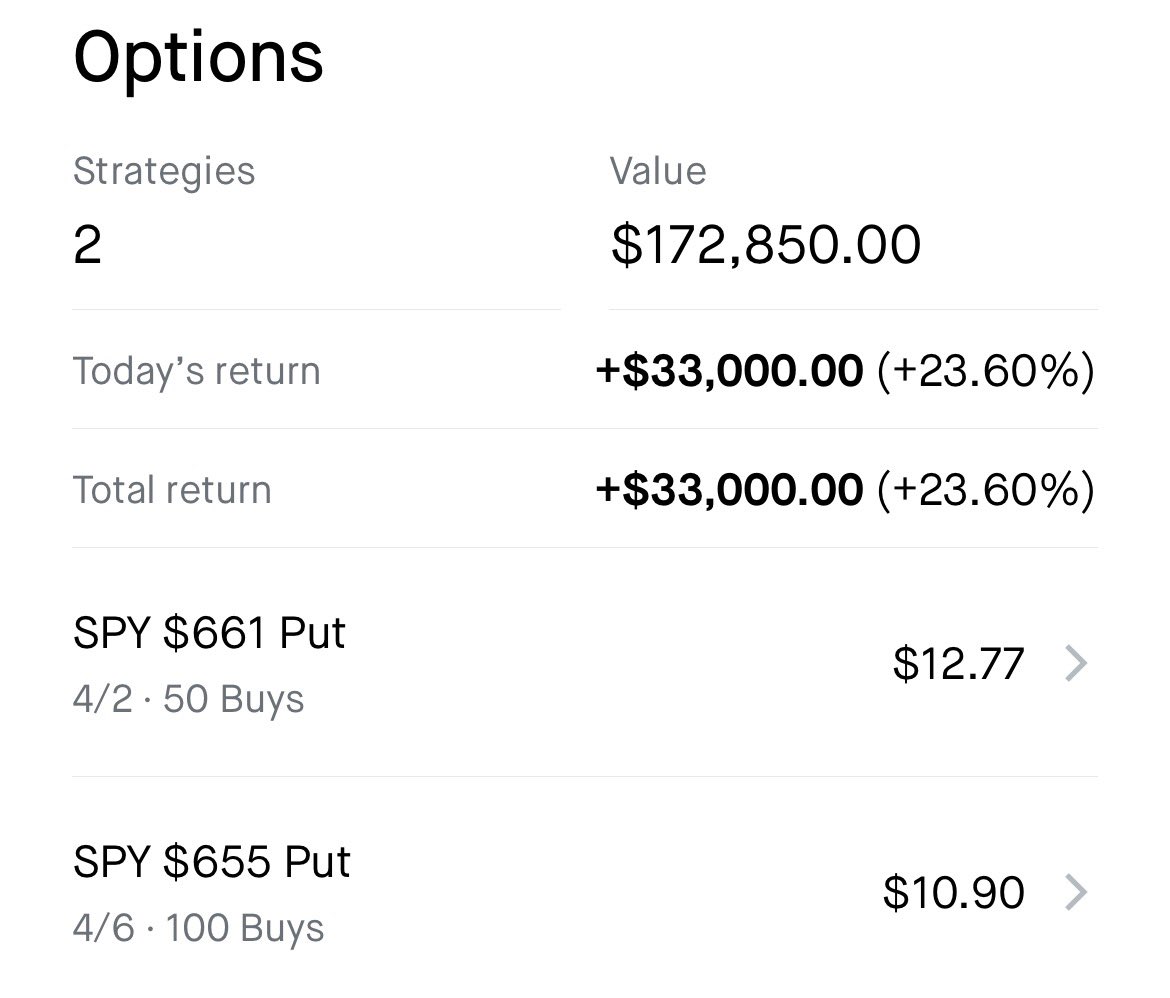
Task: Tap the Strategies label
Action: pos(164,171)
